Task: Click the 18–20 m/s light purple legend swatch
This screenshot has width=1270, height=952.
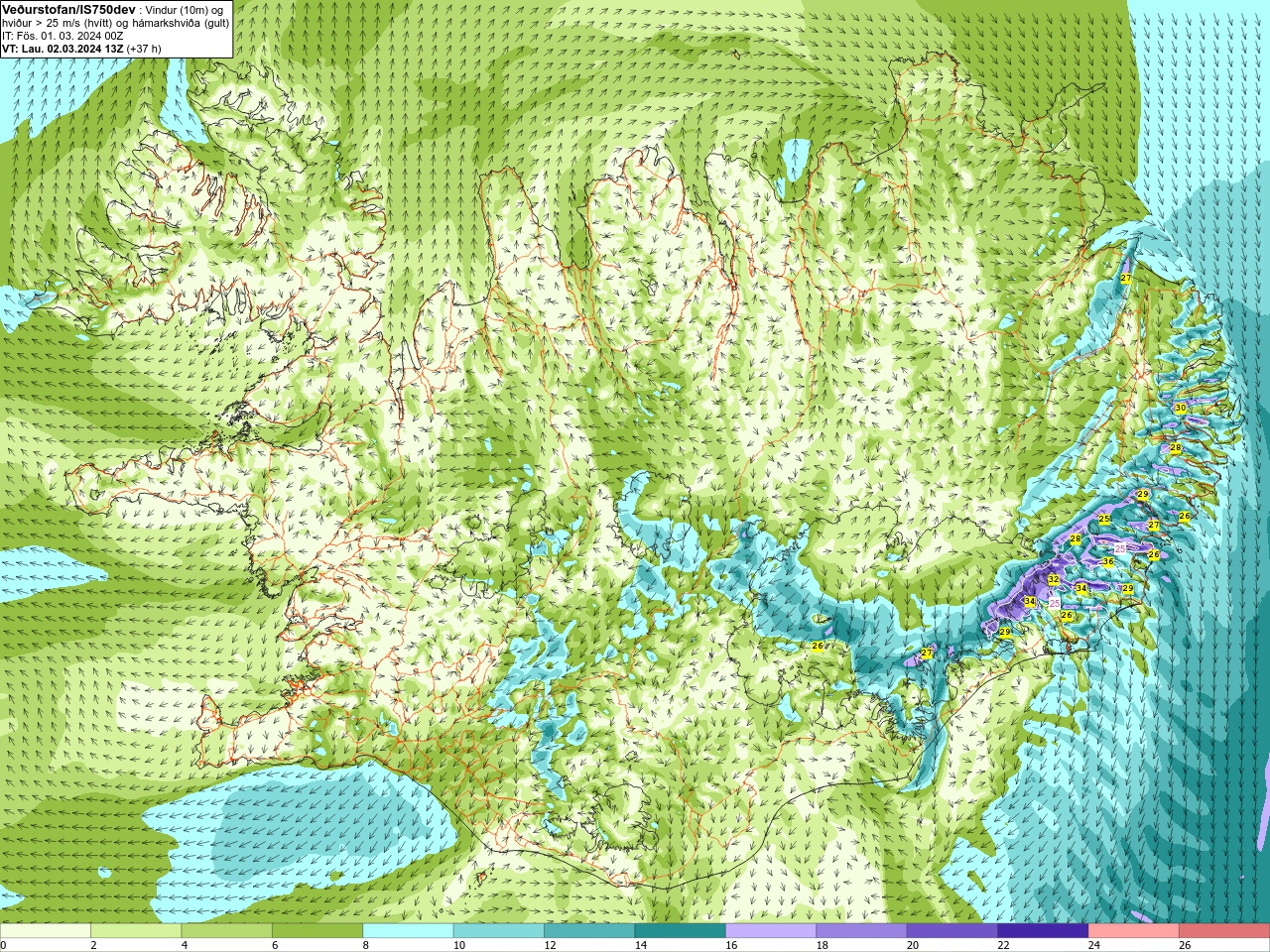Action: coord(862,931)
